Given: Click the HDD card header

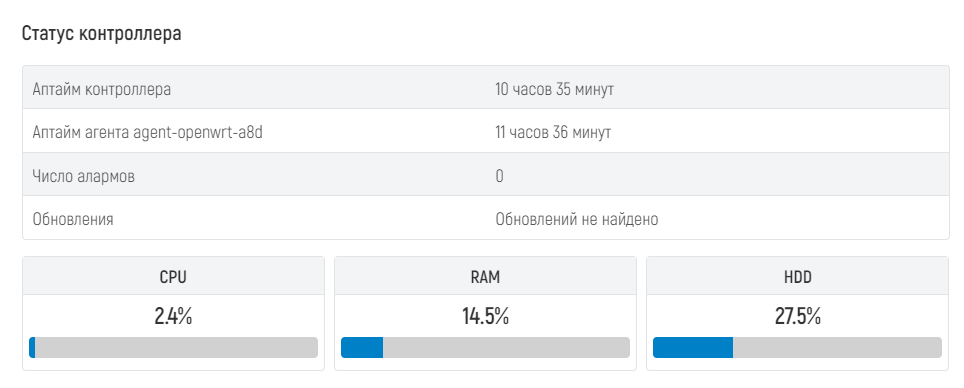Looking at the screenshot, I should tap(797, 277).
